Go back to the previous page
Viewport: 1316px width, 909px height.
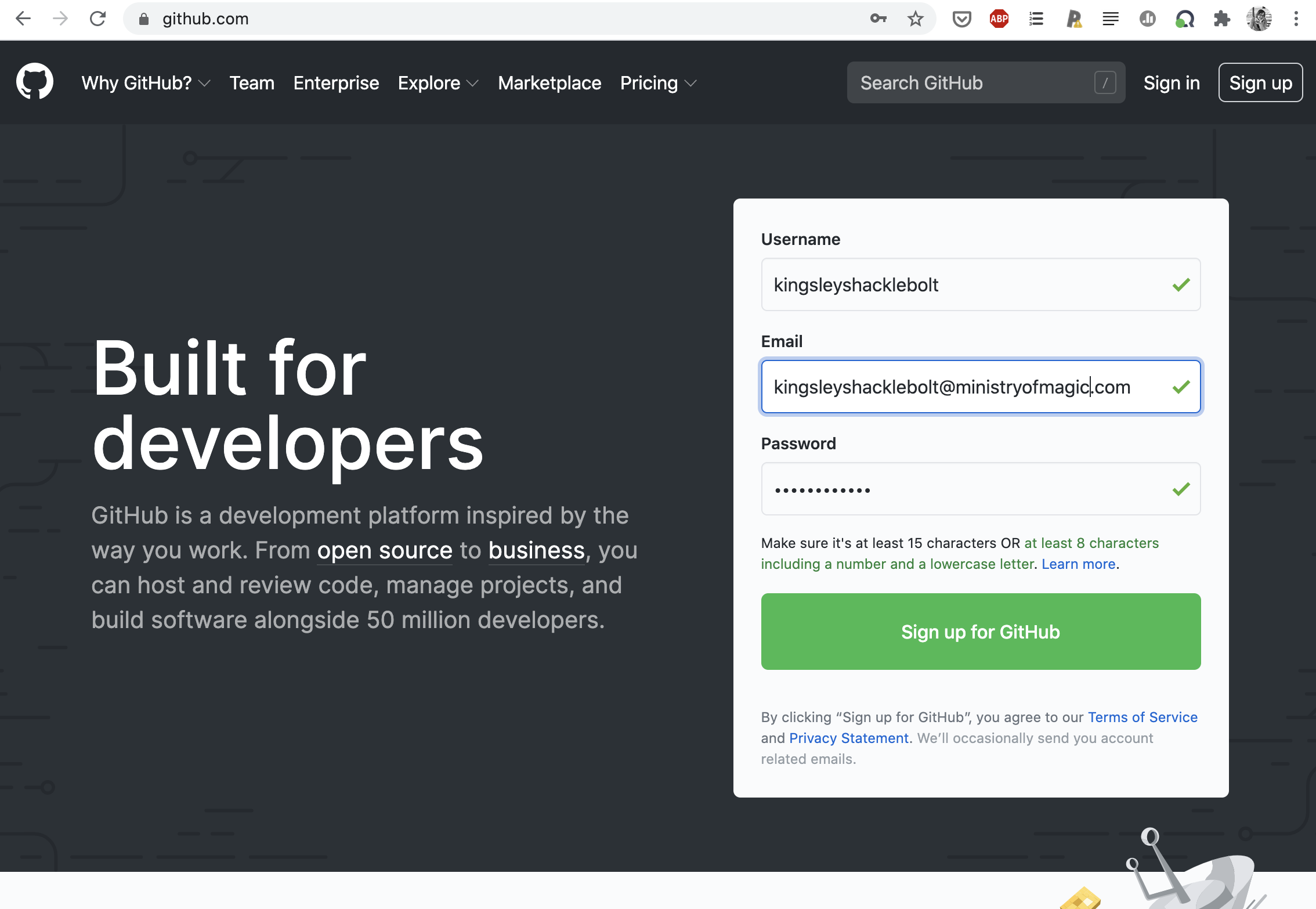(x=23, y=19)
